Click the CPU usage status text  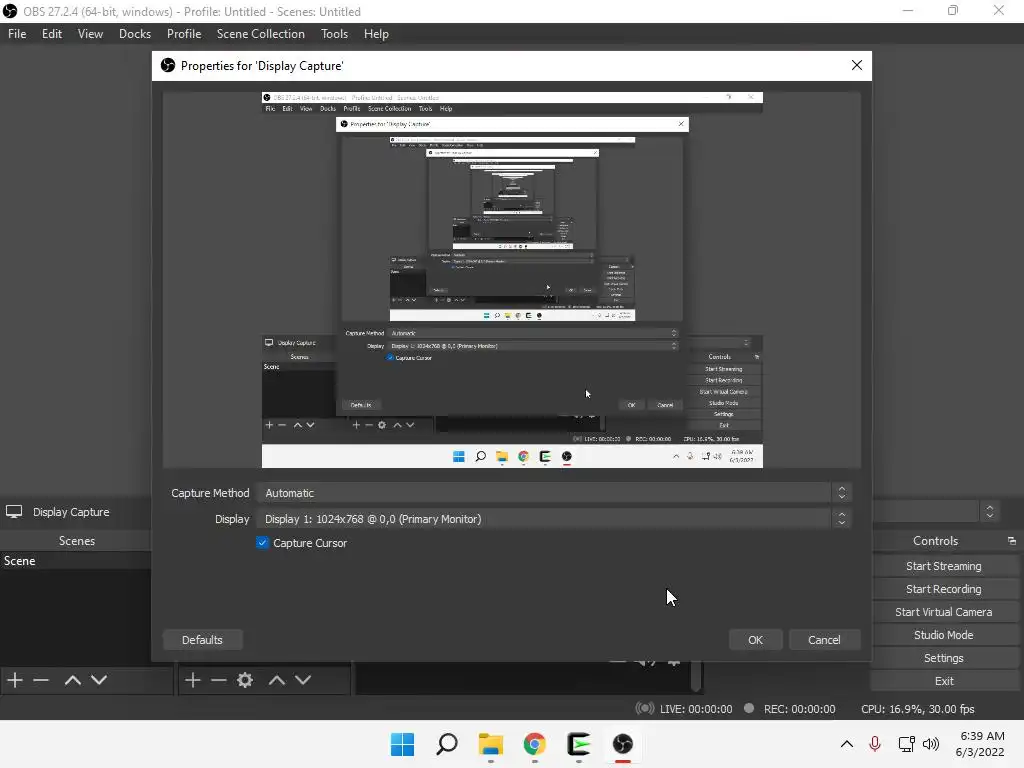918,709
